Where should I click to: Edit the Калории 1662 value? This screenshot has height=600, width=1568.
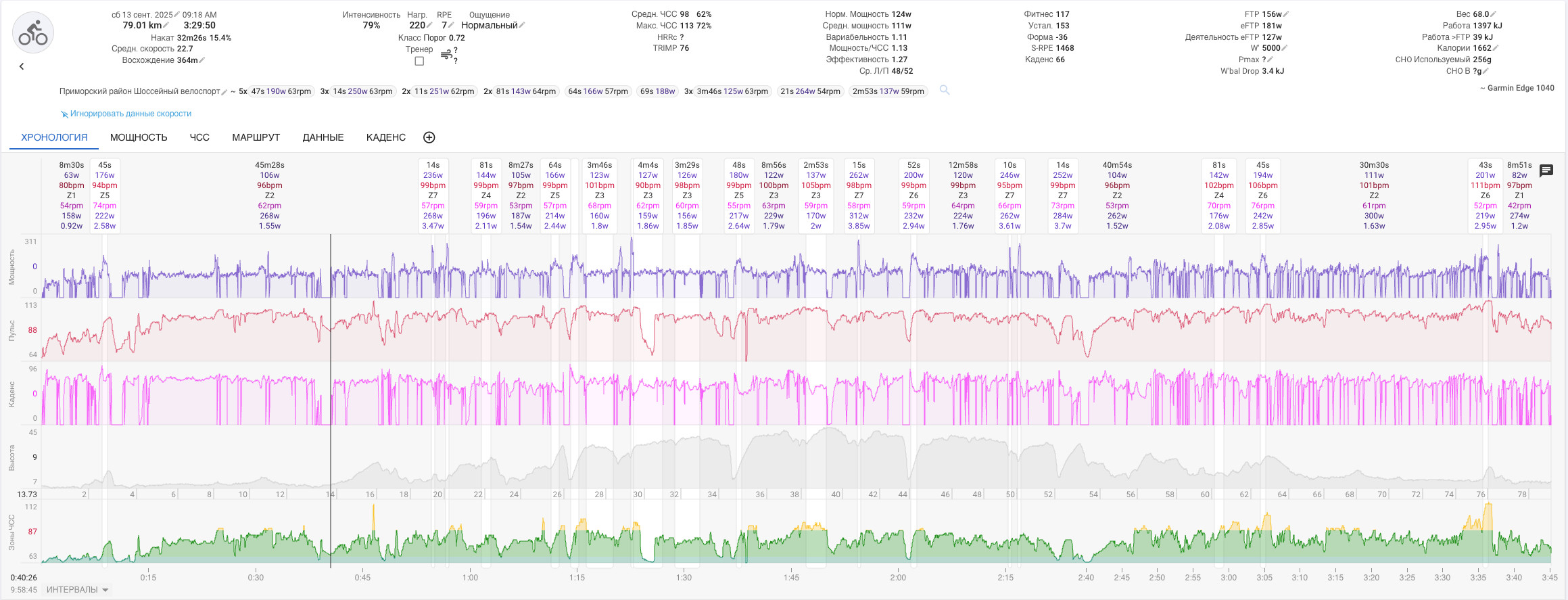click(x=1496, y=48)
